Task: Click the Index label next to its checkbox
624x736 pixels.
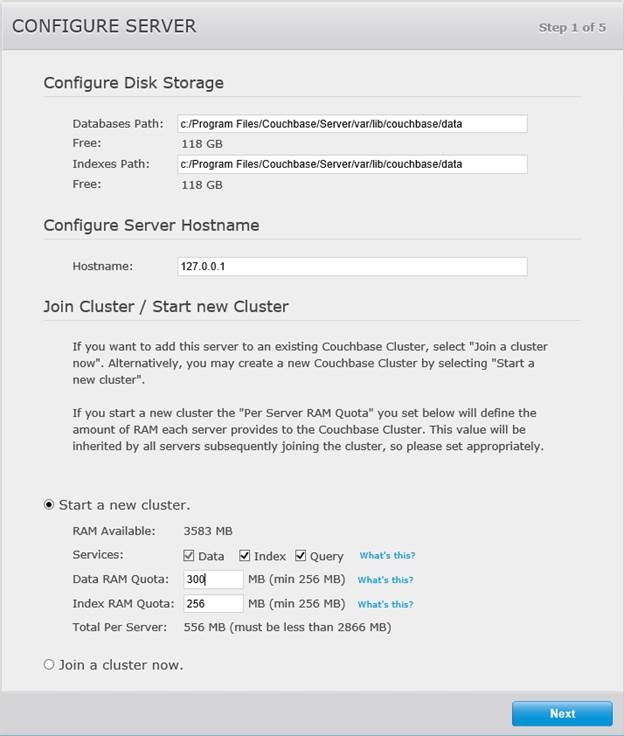Action: (x=270, y=556)
